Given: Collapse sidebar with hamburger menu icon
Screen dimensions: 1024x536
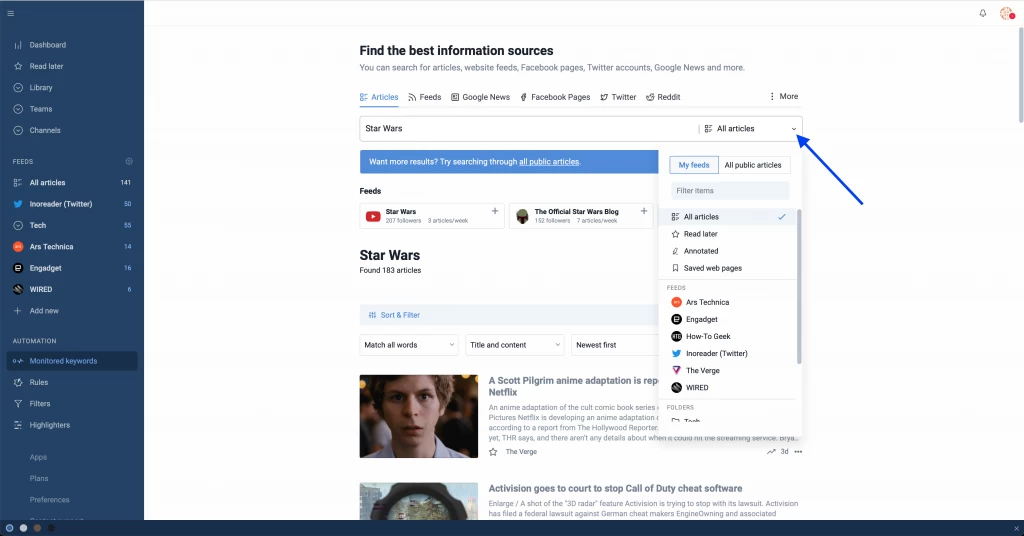Looking at the screenshot, I should pos(10,13).
